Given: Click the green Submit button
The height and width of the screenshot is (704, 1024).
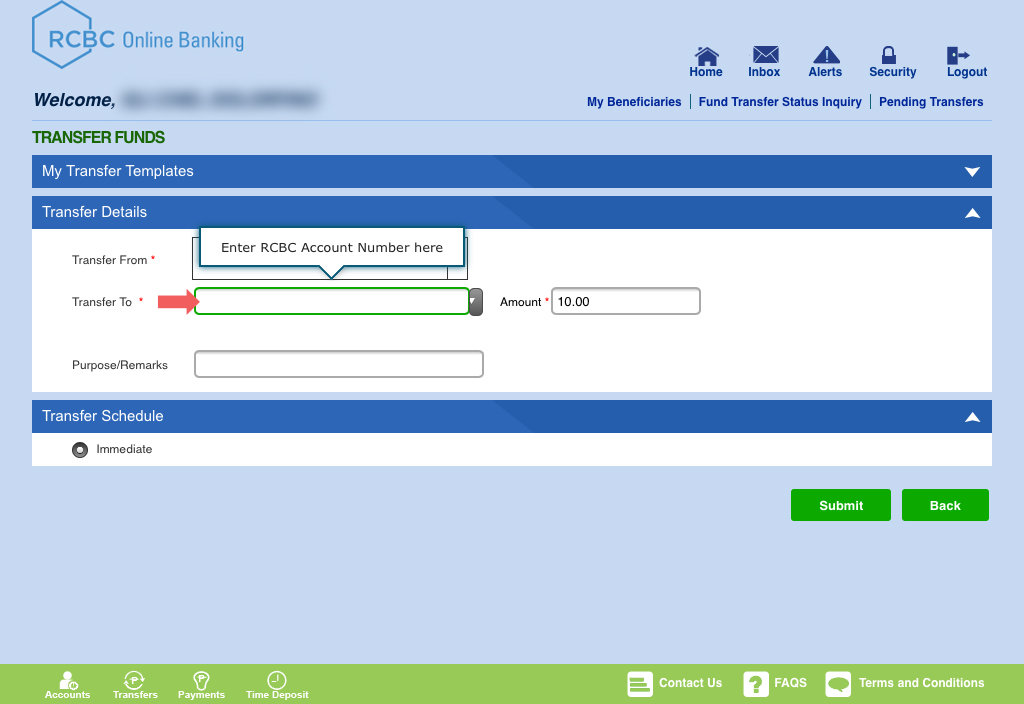Looking at the screenshot, I should 840,505.
